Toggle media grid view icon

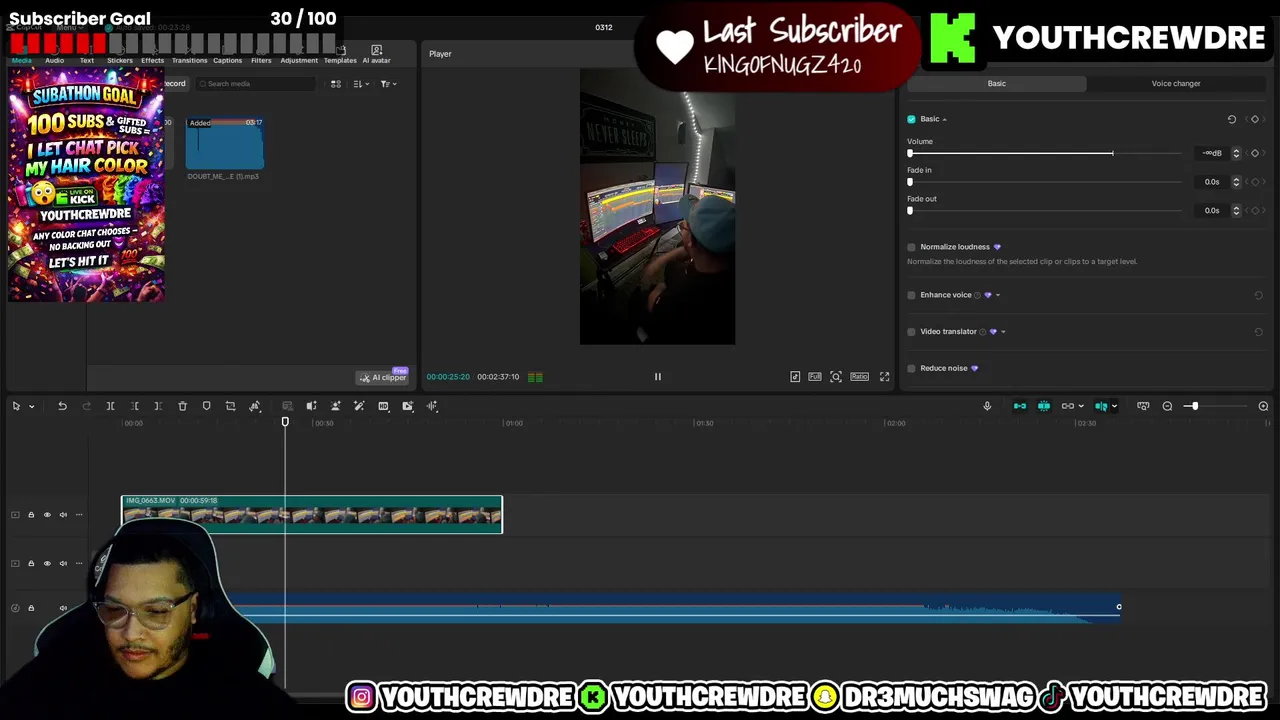point(336,84)
